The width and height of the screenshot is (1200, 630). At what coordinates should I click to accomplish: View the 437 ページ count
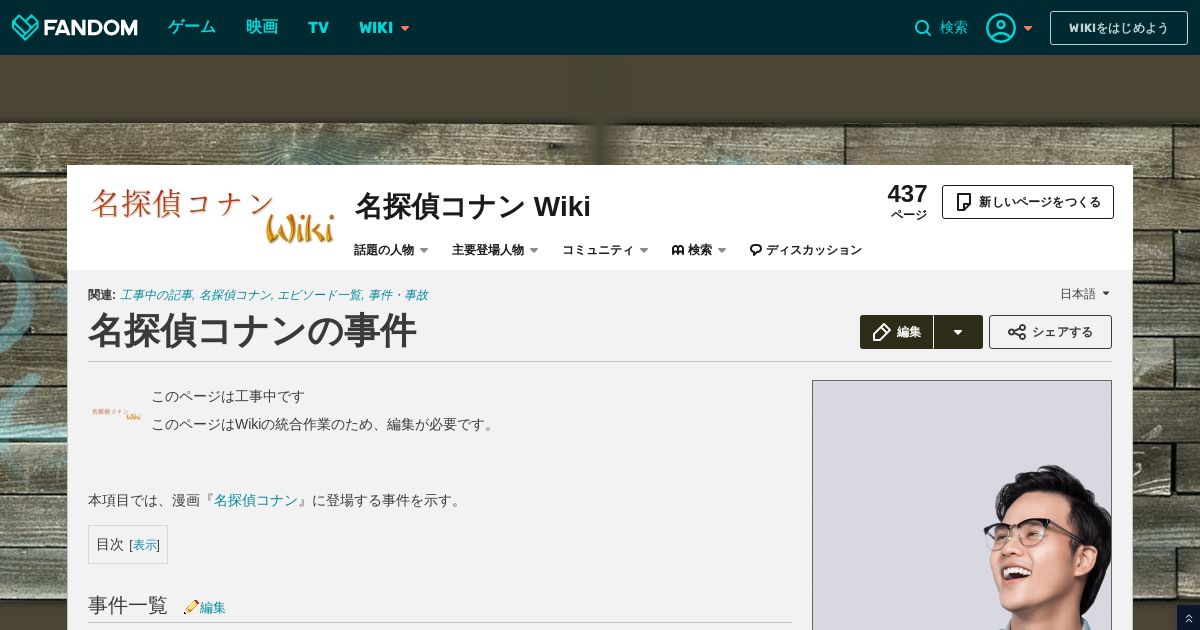908,201
